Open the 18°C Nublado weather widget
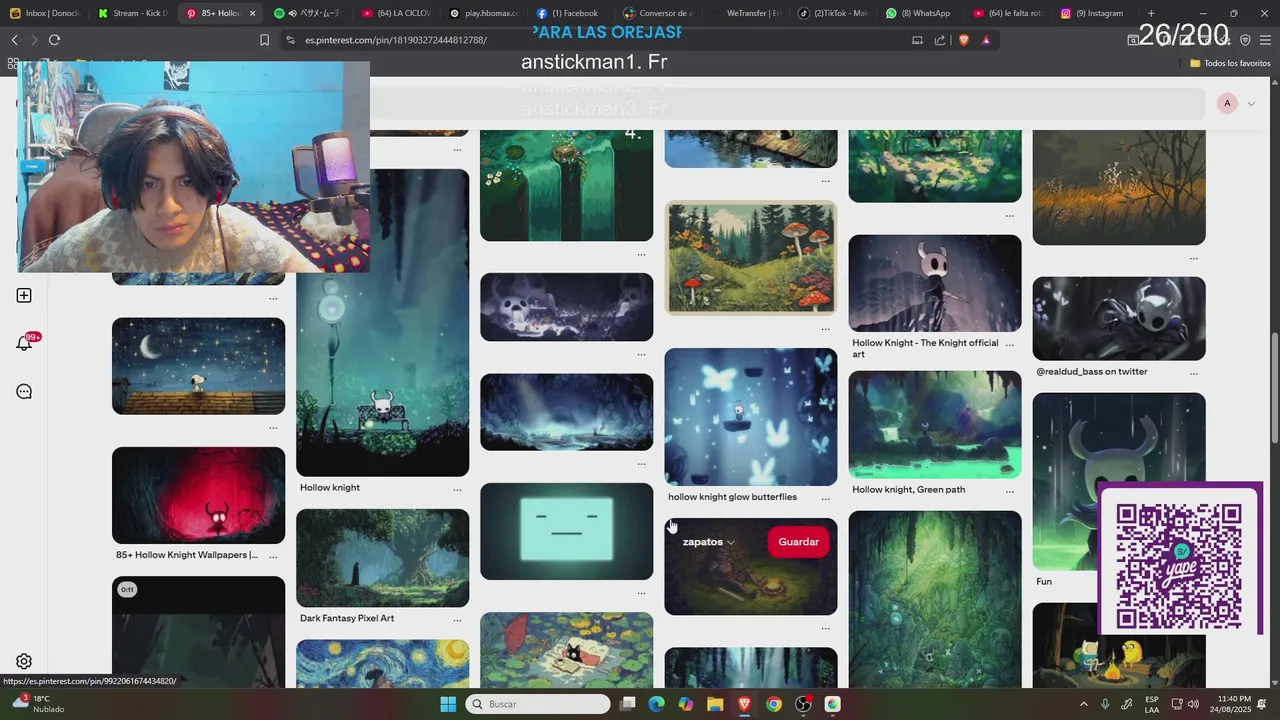Image resolution: width=1280 pixels, height=720 pixels. 38,704
